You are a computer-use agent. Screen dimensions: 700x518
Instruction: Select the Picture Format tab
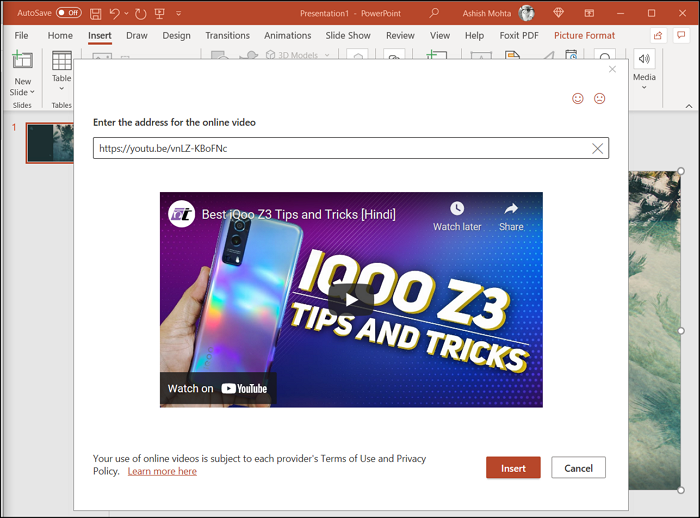[x=584, y=35]
